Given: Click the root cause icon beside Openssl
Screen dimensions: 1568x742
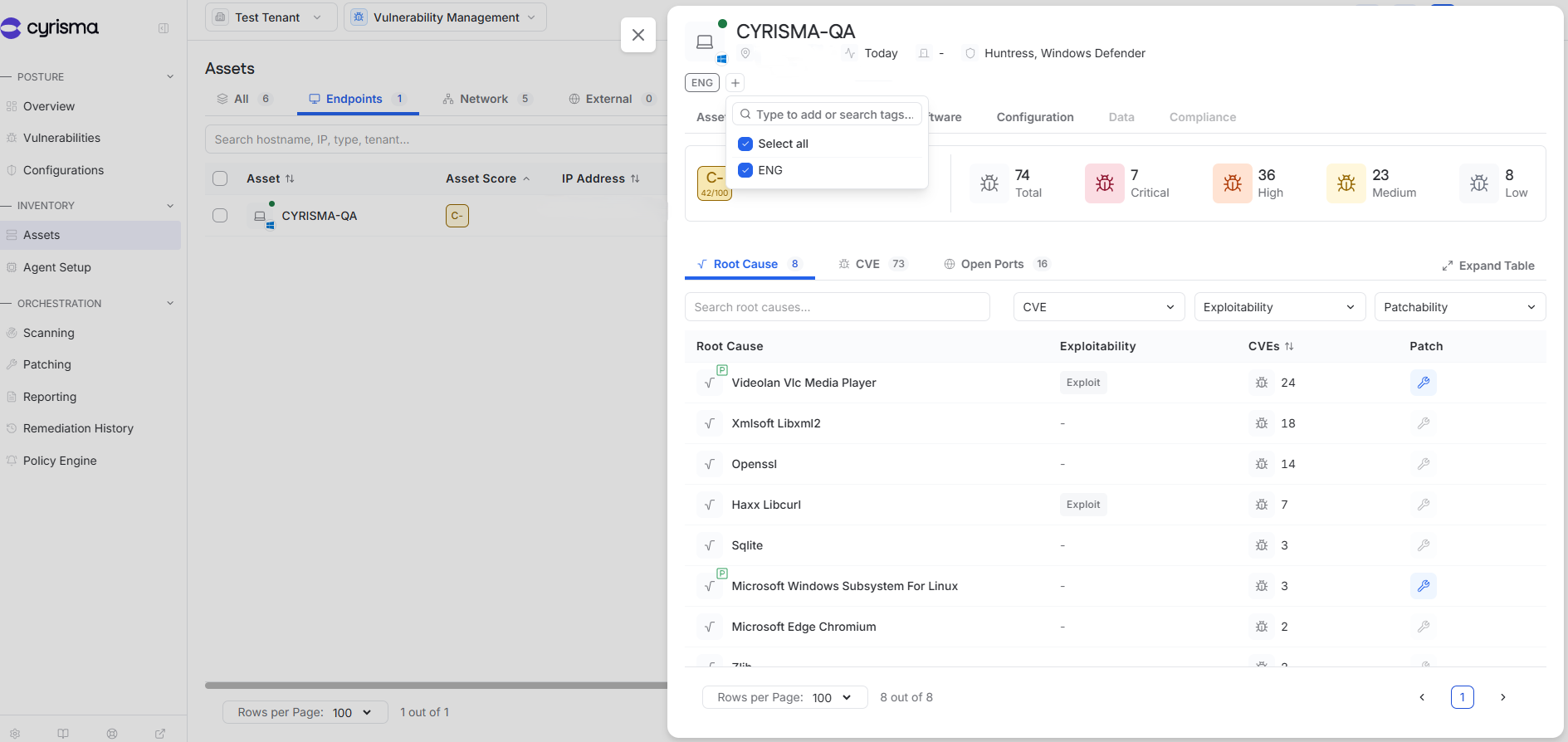Looking at the screenshot, I should 710,464.
